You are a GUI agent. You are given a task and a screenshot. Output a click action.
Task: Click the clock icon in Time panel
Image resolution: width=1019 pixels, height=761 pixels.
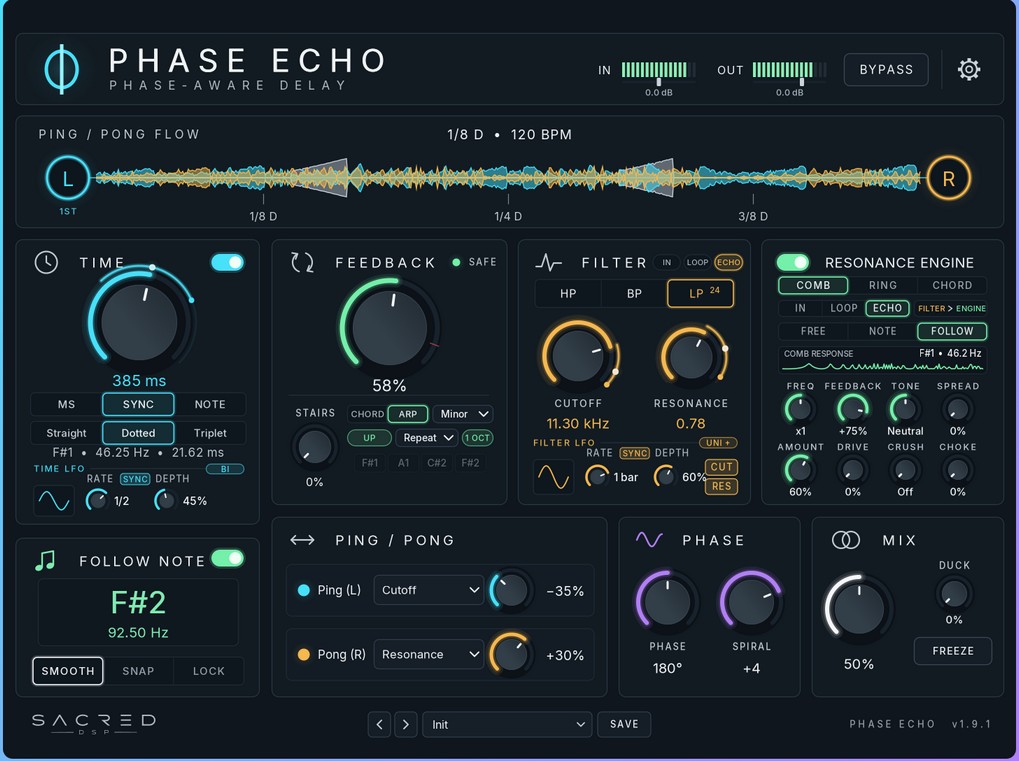click(x=46, y=263)
